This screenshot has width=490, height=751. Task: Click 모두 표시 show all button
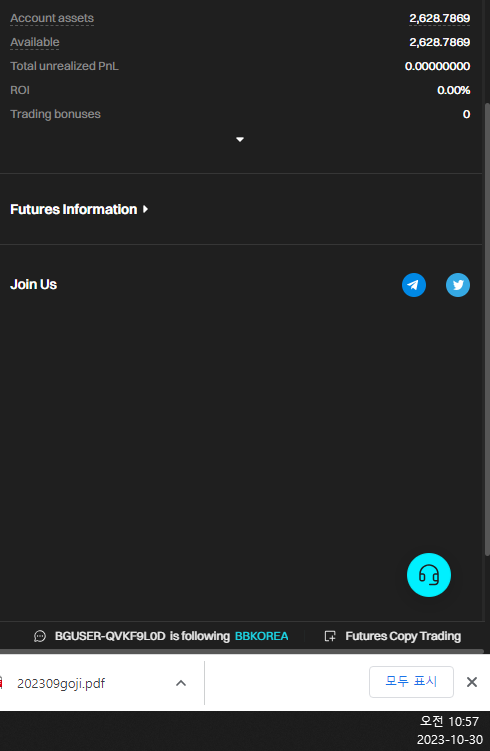pyautogui.click(x=411, y=682)
